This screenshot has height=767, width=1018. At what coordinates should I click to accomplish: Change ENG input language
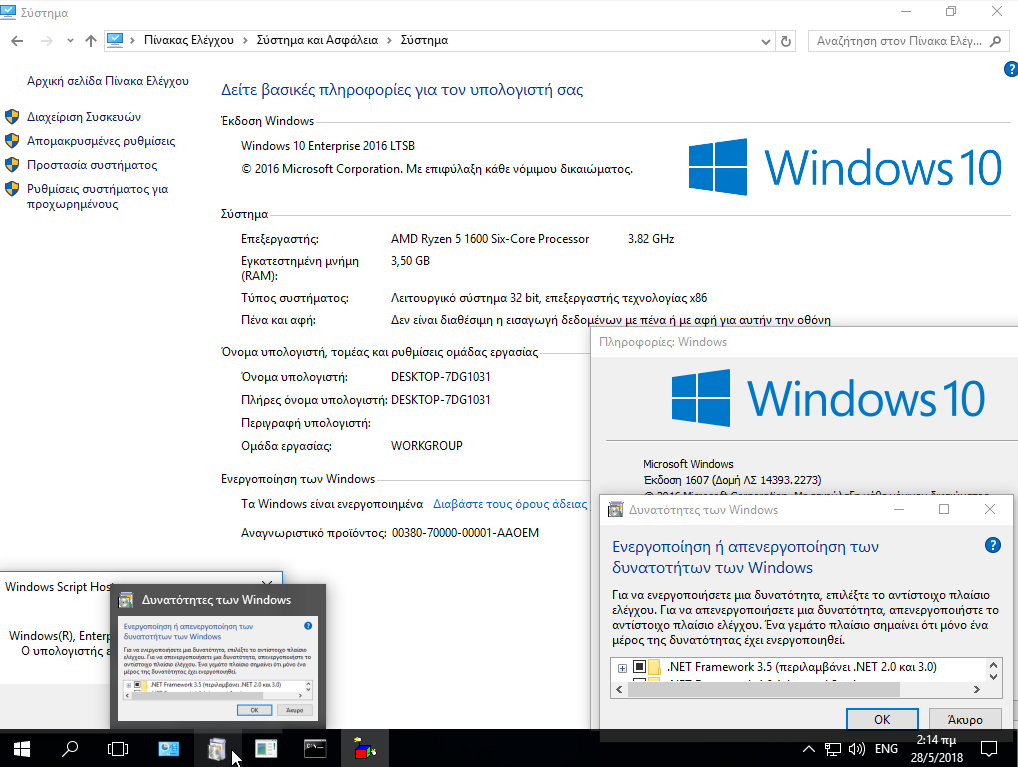pos(886,749)
